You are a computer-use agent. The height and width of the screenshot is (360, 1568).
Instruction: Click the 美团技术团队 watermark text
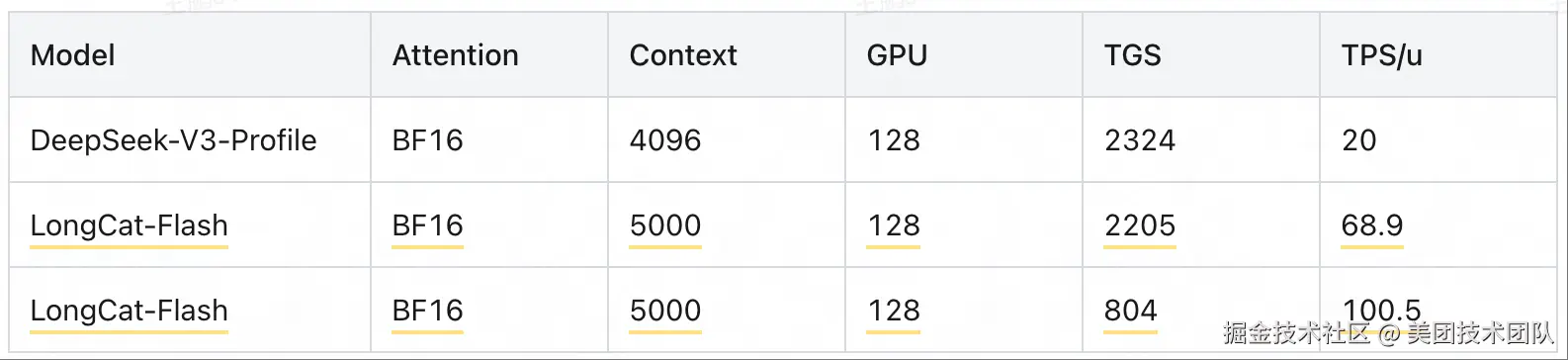(x=1480, y=333)
